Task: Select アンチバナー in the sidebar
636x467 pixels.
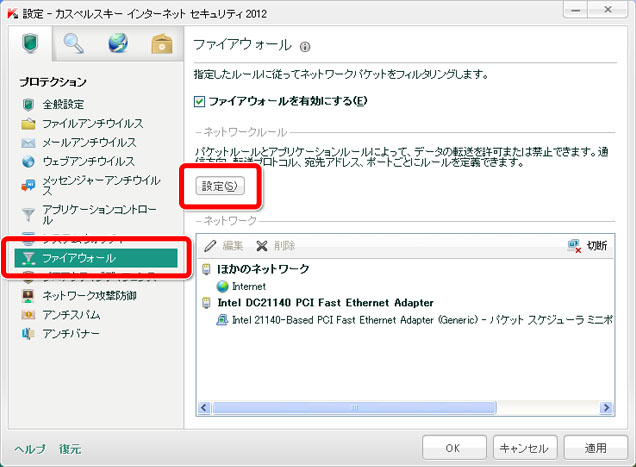Action: coord(71,334)
